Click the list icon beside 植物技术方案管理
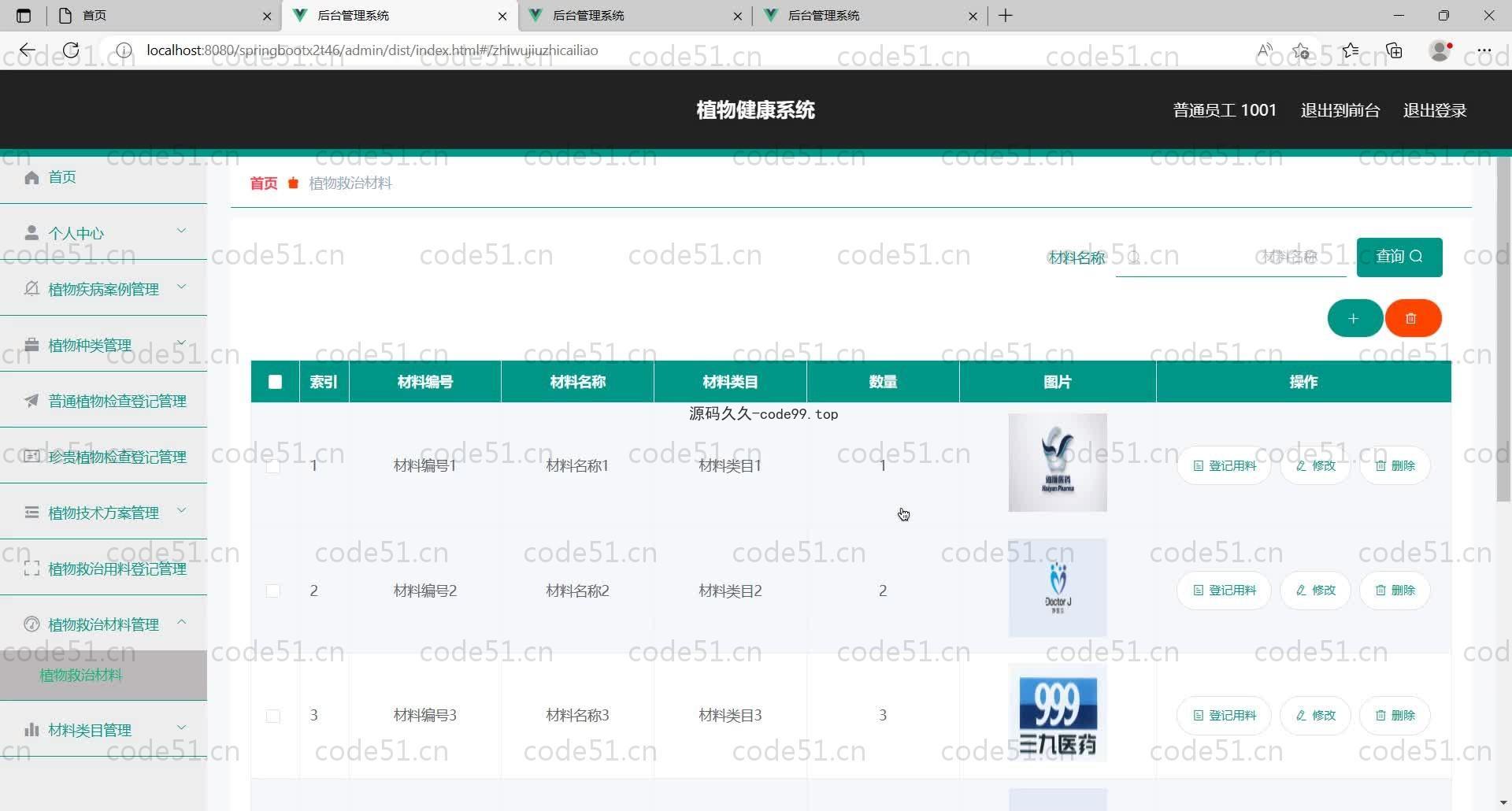1512x811 pixels. [31, 513]
